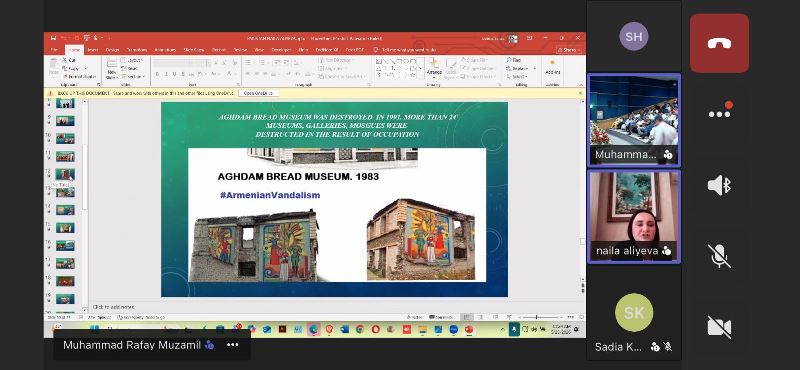This screenshot has height=370, width=800.
Task: Toggle Bold formatting
Action: tap(157, 74)
